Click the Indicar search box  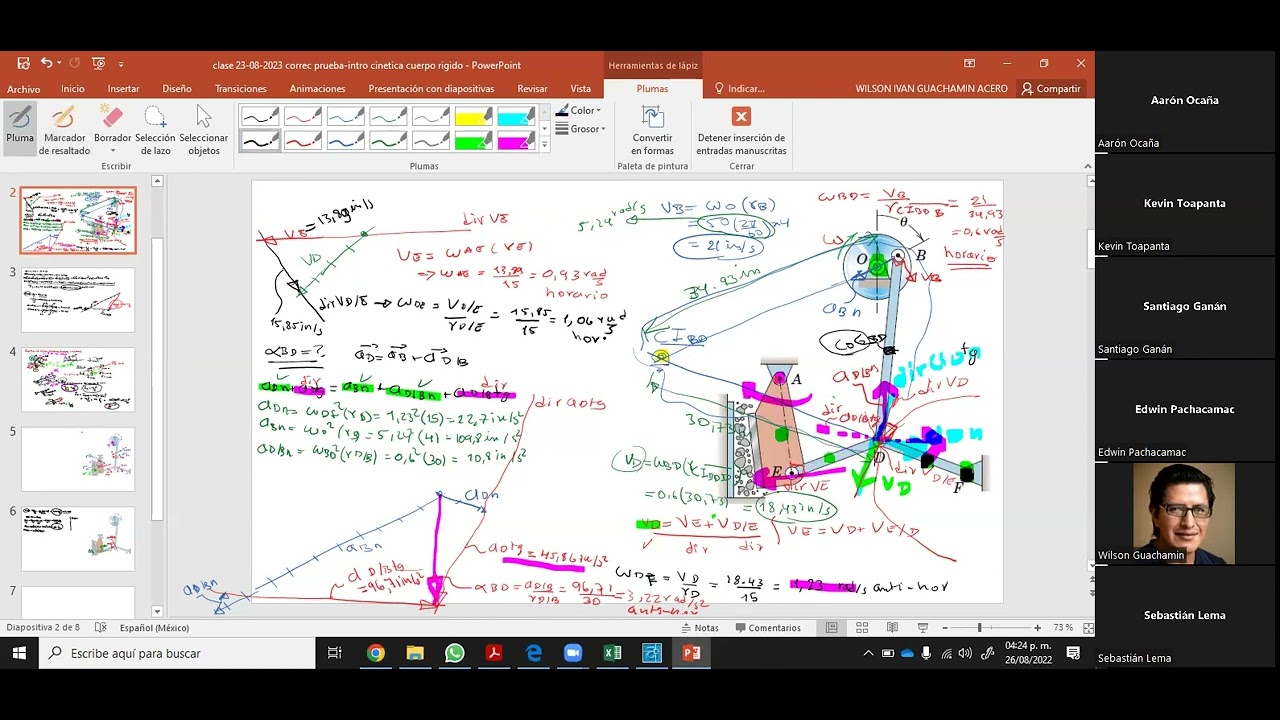point(739,89)
